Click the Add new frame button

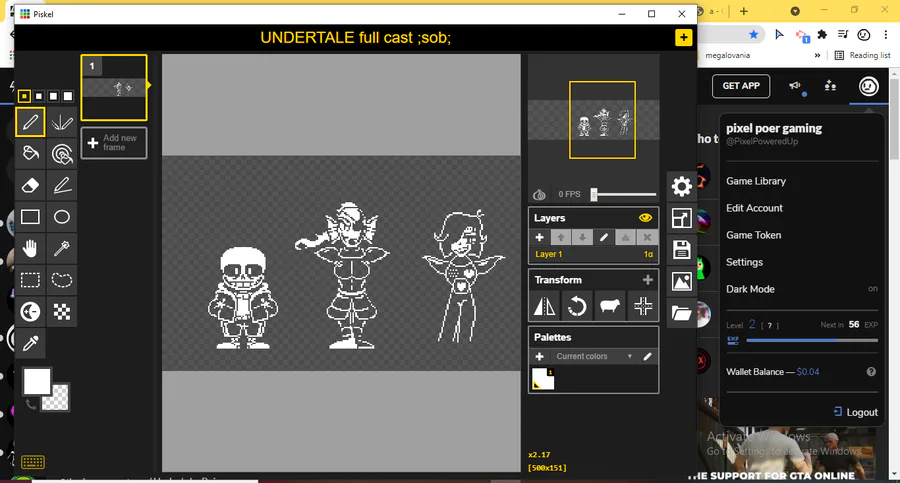(114, 142)
